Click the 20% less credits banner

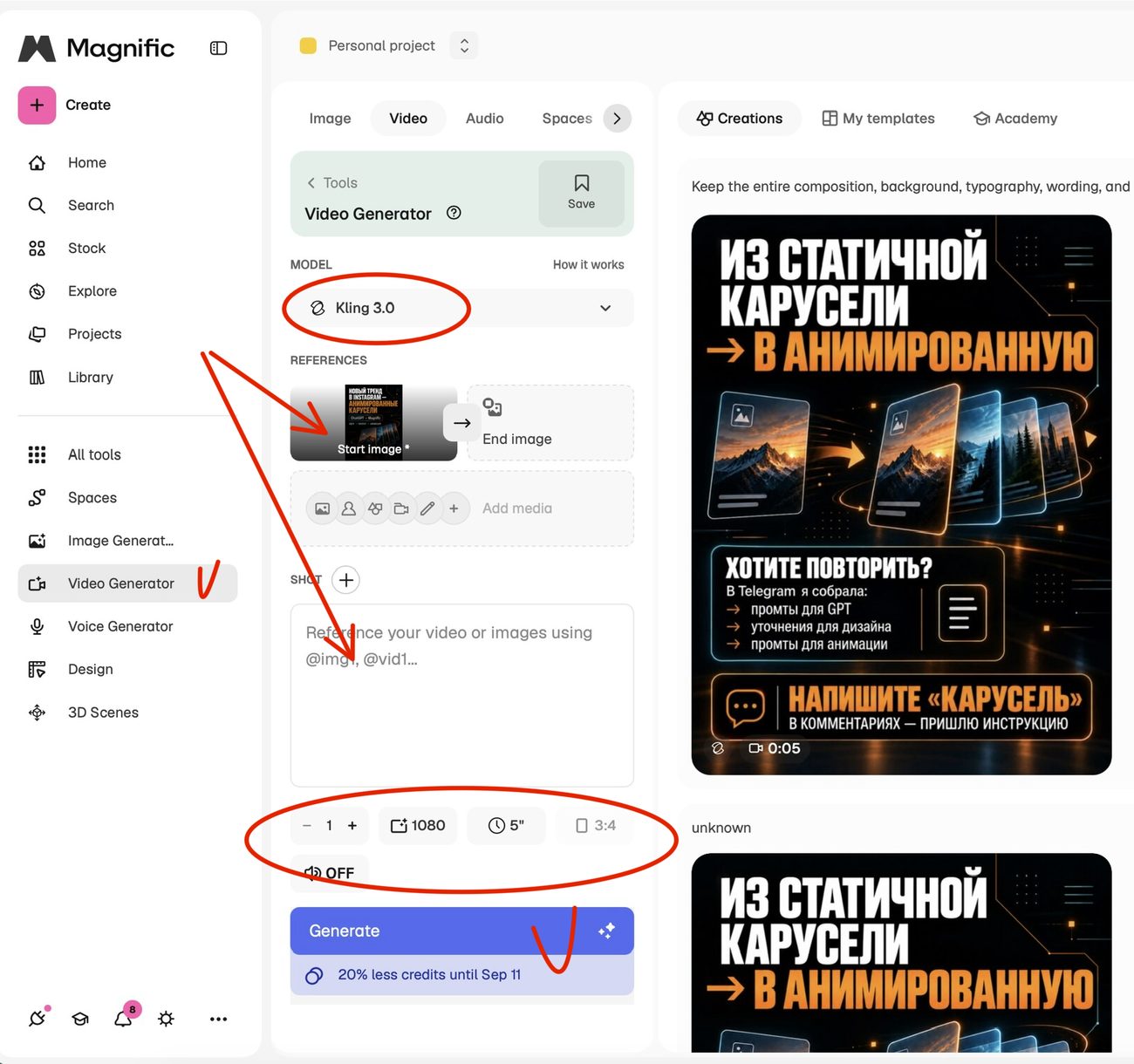[x=462, y=975]
